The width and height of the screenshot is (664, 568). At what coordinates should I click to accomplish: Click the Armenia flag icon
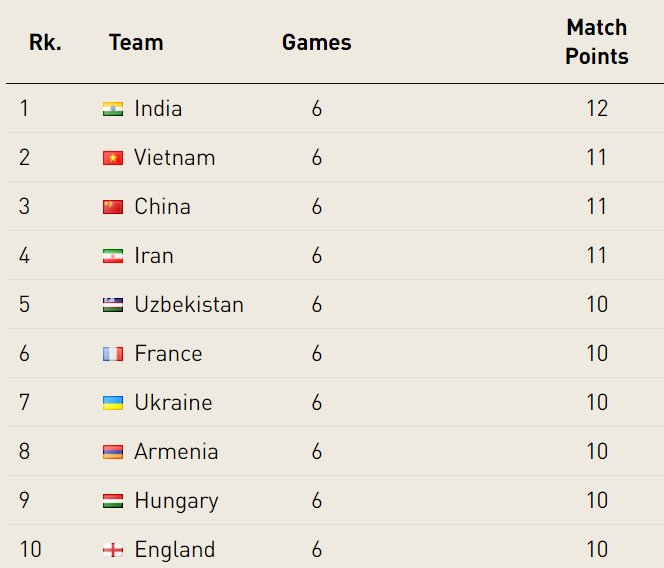pyautogui.click(x=113, y=452)
